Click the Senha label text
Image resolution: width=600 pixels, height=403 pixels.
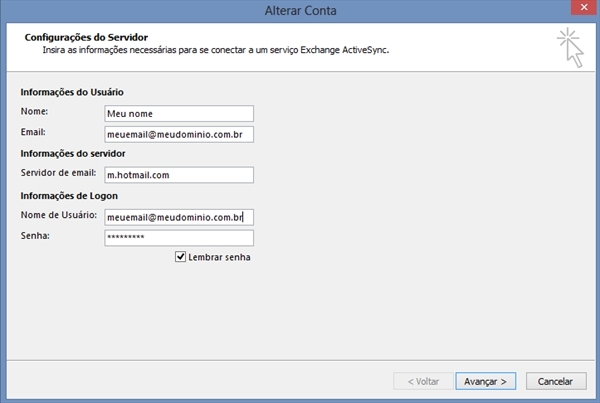(35, 236)
